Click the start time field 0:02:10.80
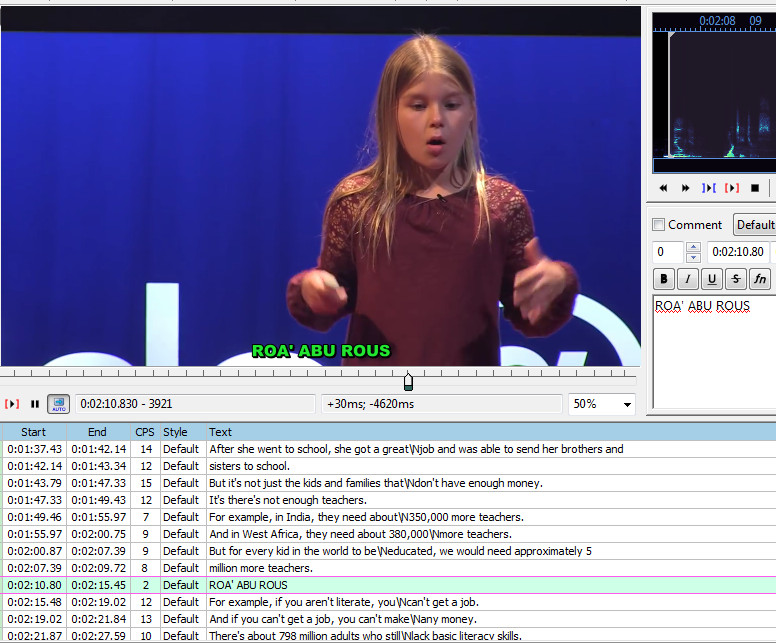Image resolution: width=776 pixels, height=643 pixels. point(737,252)
